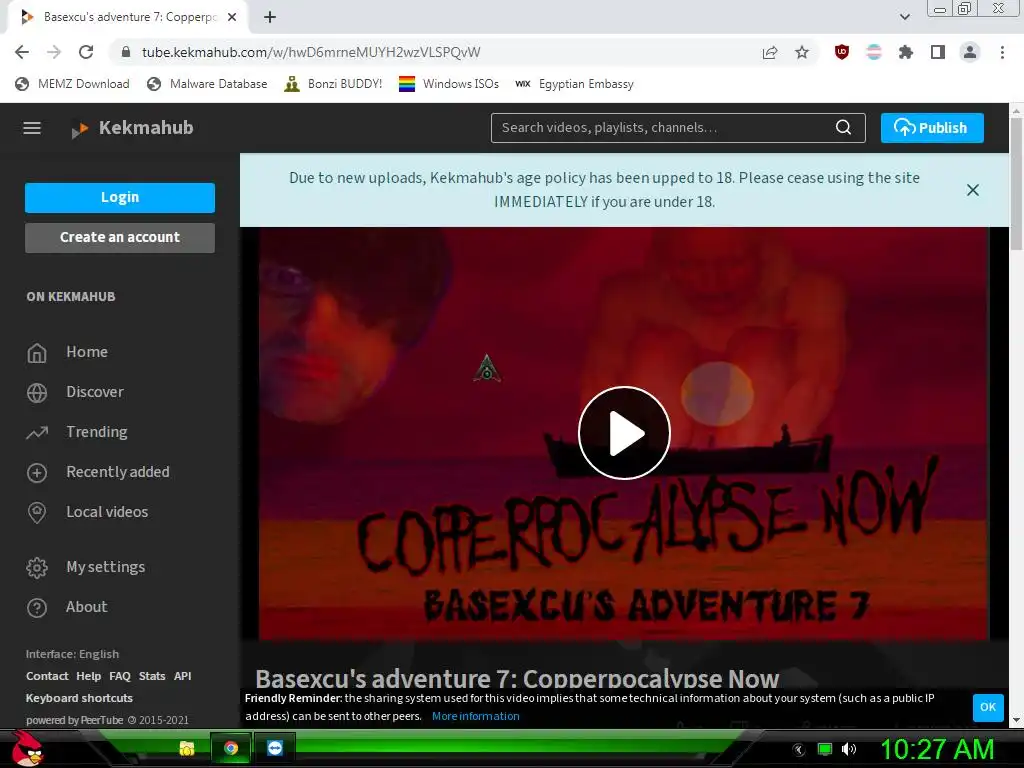
Task: Open Bonzi BUDDY! bookmark
Action: [x=333, y=84]
